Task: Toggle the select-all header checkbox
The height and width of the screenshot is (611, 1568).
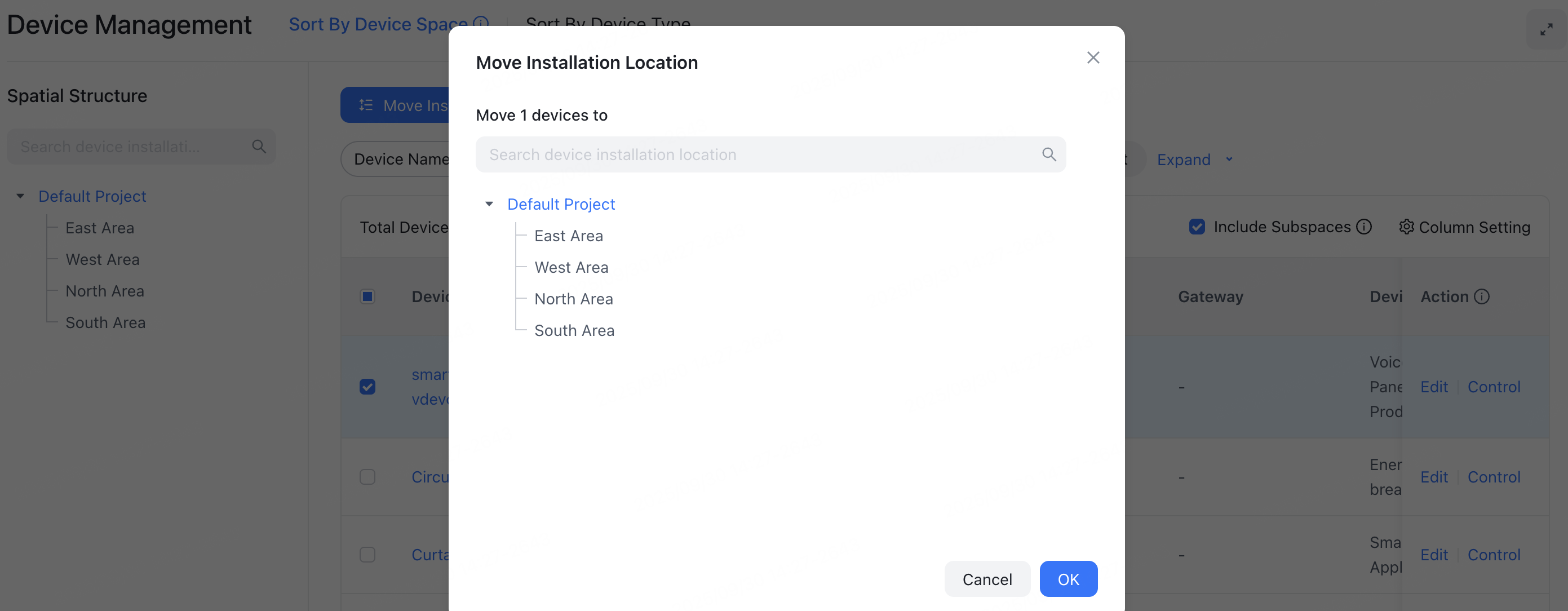Action: pos(367,297)
